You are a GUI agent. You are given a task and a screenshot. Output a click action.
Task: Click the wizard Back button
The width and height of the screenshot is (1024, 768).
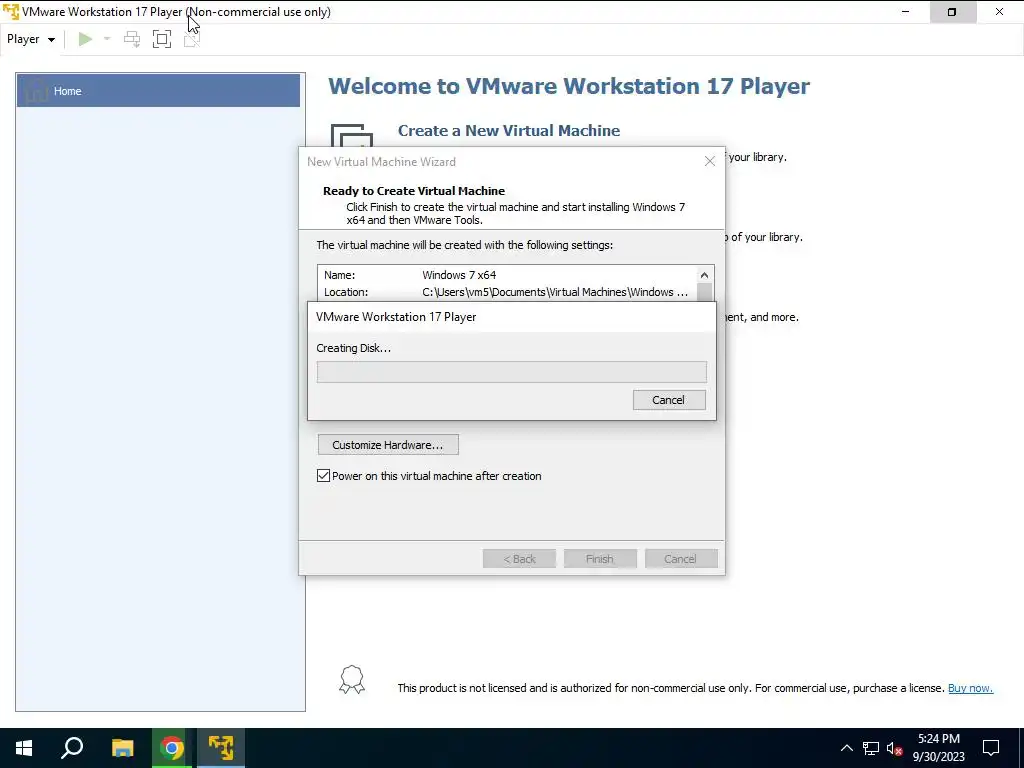click(x=519, y=559)
